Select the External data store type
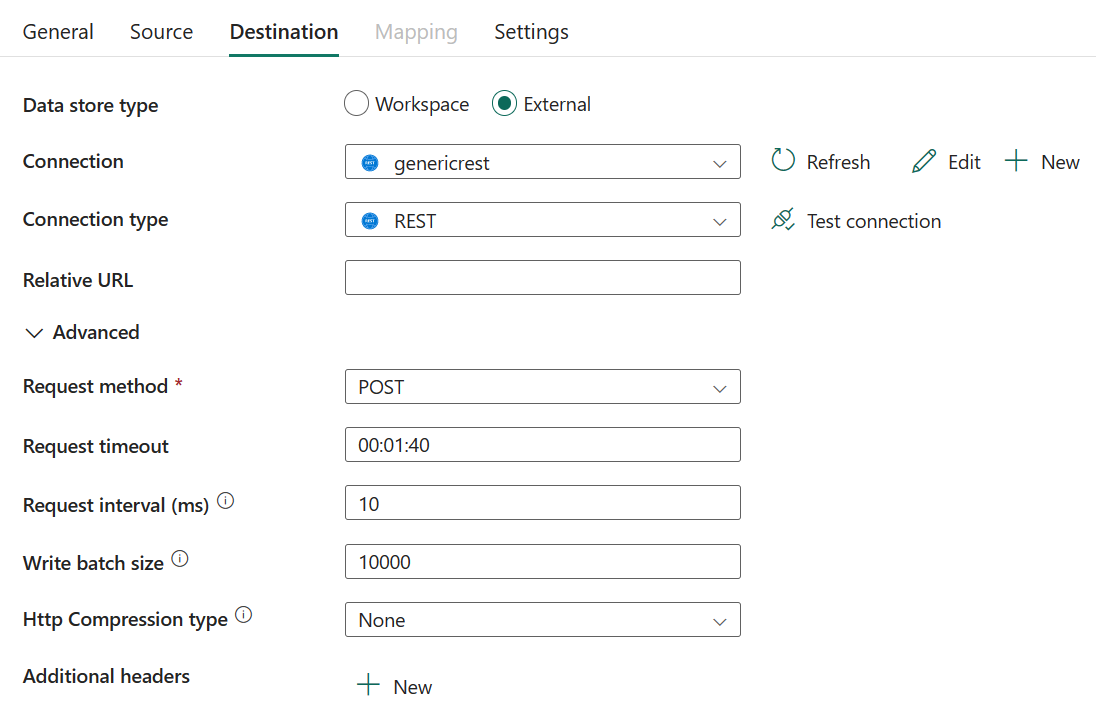The image size is (1096, 724). click(x=504, y=104)
